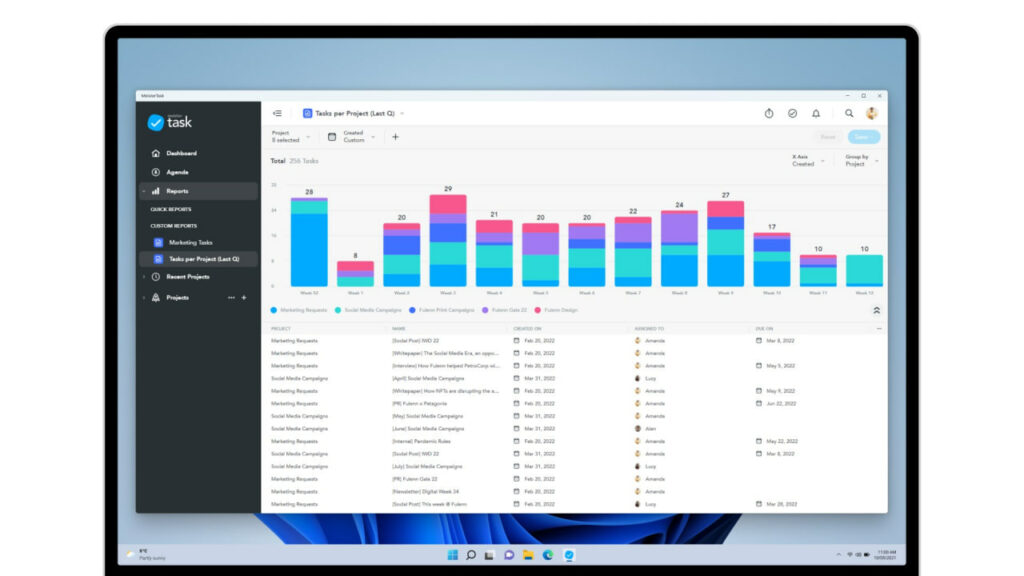Screen dimensions: 1024x576
Task: Open File Explorer from taskbar
Action: [x=528, y=555]
